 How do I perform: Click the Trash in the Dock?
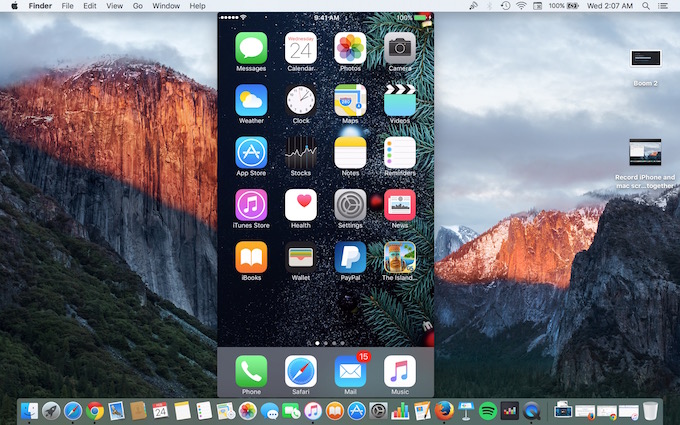tap(651, 410)
